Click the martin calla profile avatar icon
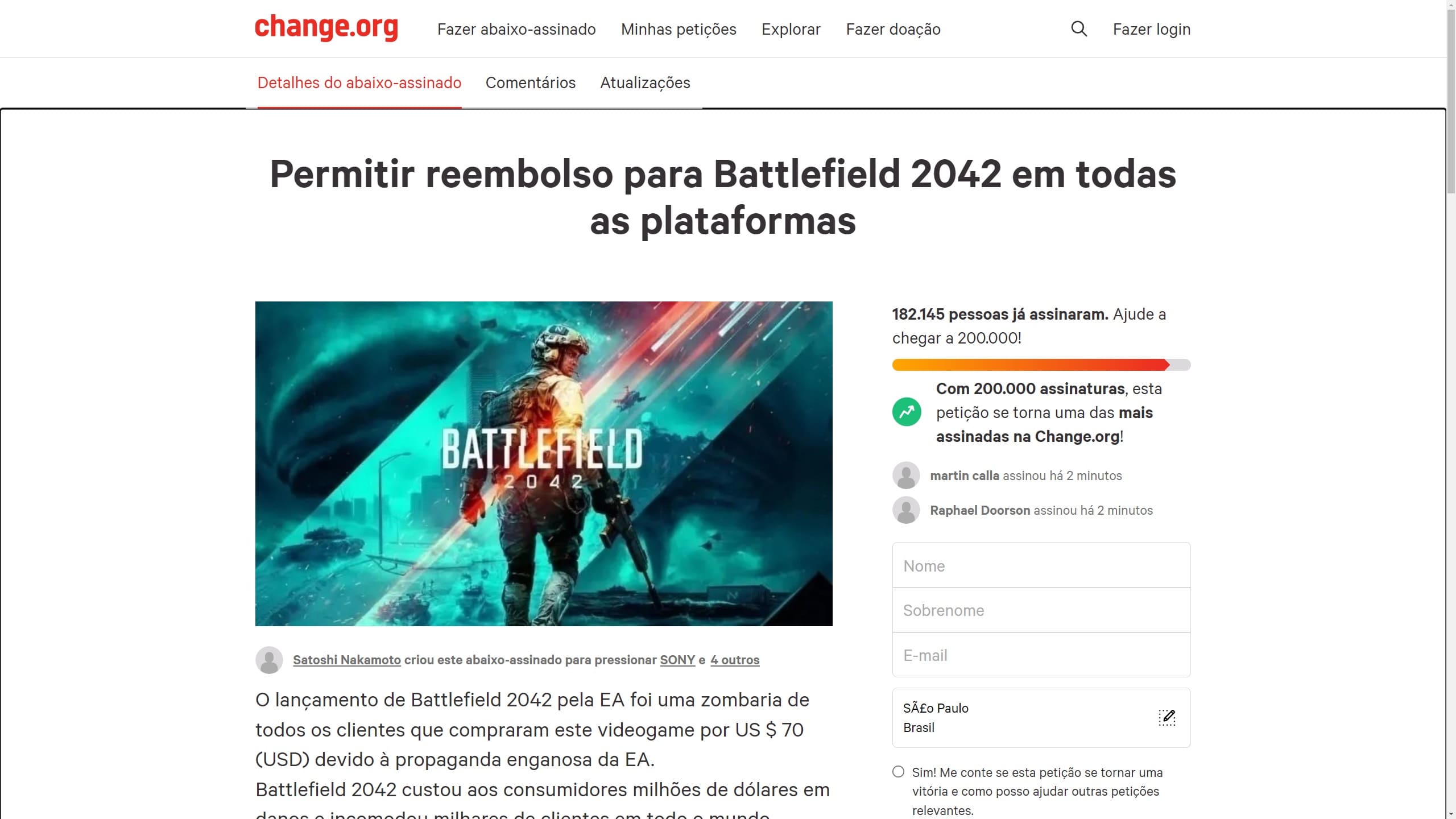This screenshot has width=1456, height=819. [906, 474]
